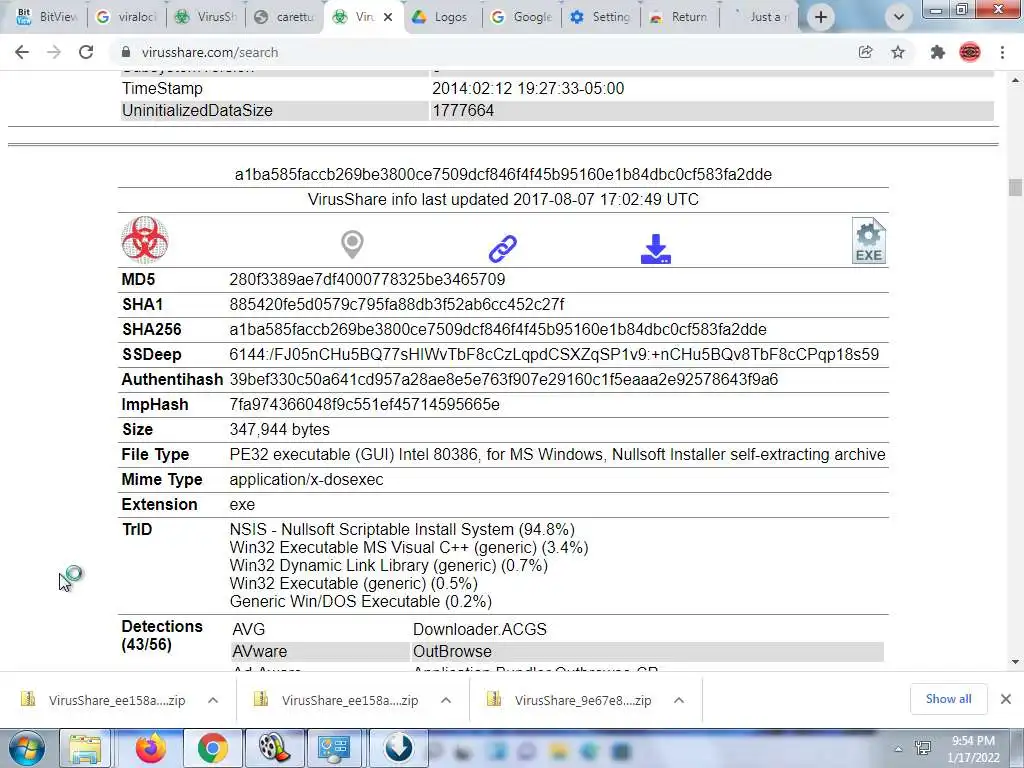The height and width of the screenshot is (768, 1024).
Task: Click the SHA256 value in the table row
Action: pos(498,329)
